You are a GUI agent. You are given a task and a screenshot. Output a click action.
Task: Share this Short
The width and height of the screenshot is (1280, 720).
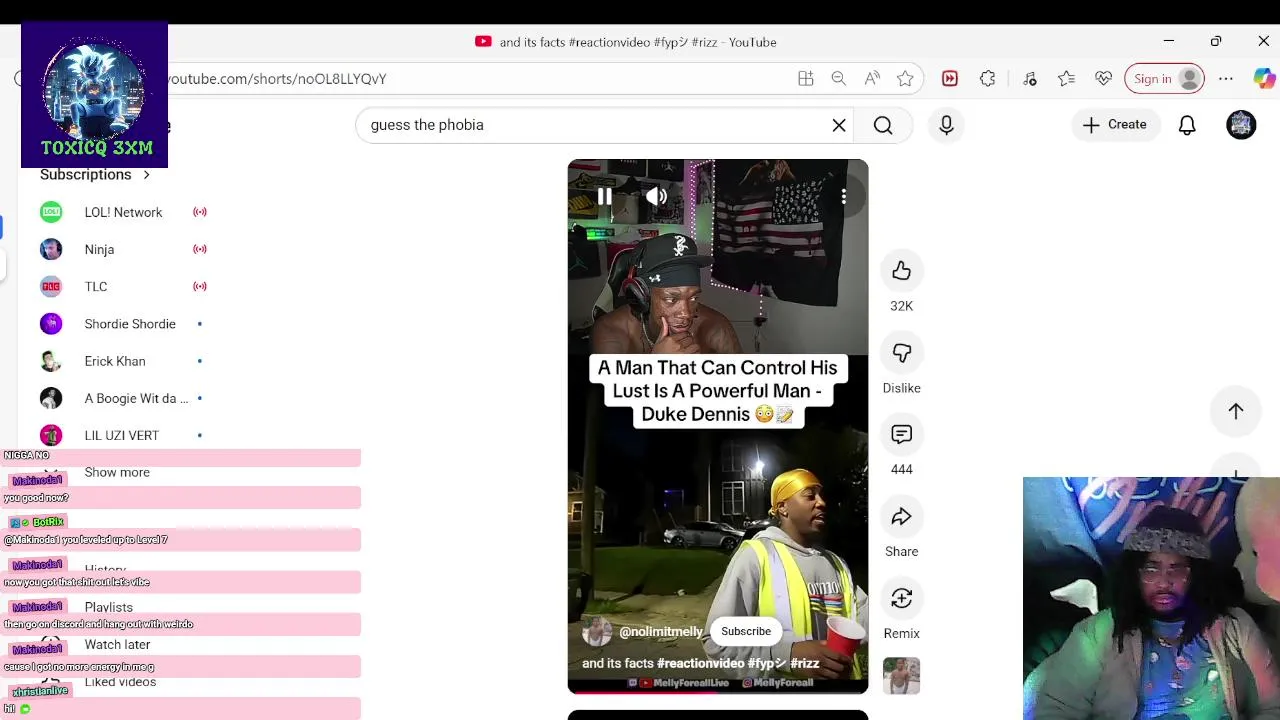902,517
